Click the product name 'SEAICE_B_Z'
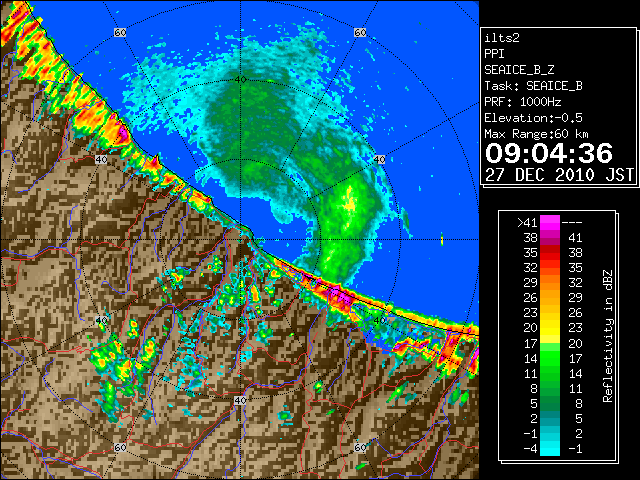Image resolution: width=640 pixels, height=480 pixels. [x=519, y=70]
